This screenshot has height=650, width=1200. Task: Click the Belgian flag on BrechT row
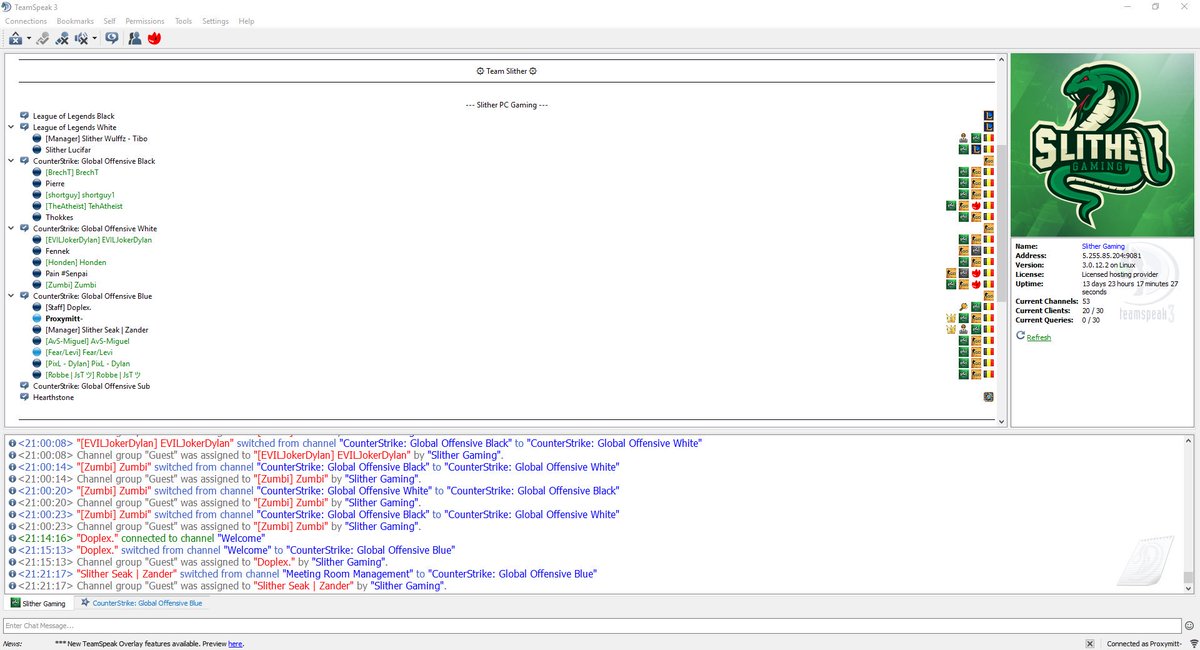988,172
